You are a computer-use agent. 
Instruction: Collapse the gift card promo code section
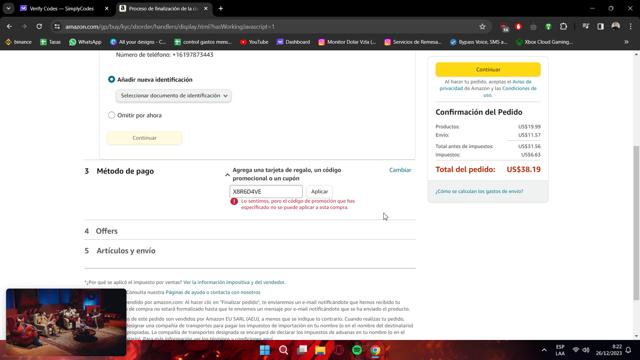click(227, 175)
